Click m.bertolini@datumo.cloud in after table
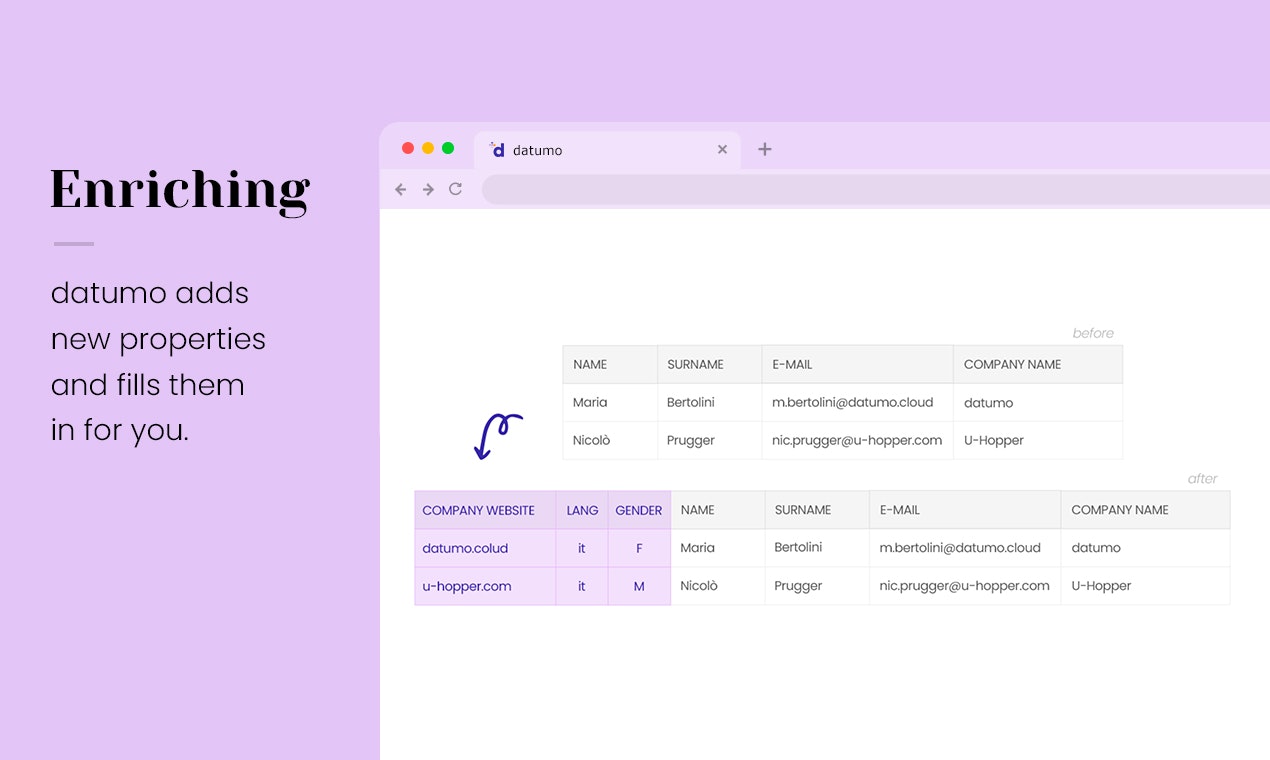 click(965, 548)
